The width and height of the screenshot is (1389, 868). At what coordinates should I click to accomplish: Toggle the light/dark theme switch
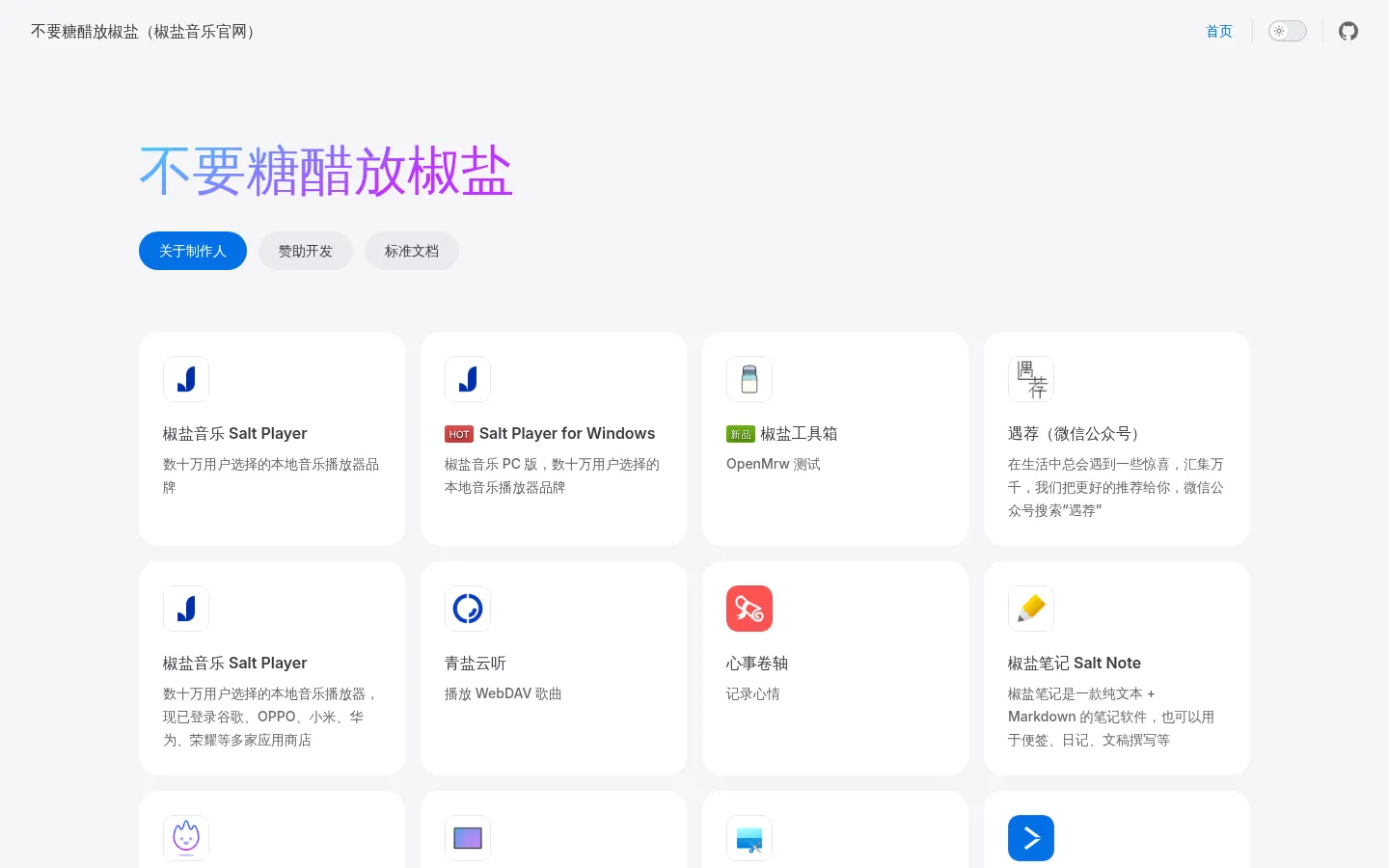point(1287,31)
